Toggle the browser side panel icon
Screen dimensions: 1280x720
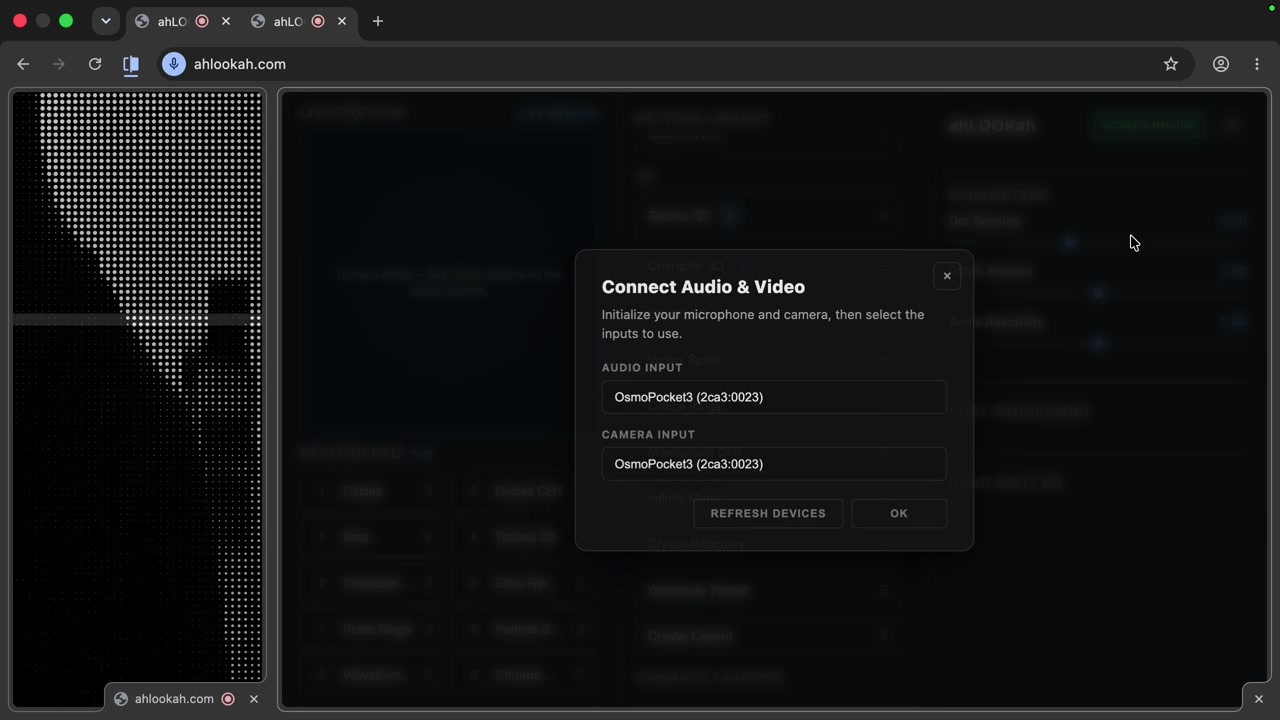click(131, 64)
